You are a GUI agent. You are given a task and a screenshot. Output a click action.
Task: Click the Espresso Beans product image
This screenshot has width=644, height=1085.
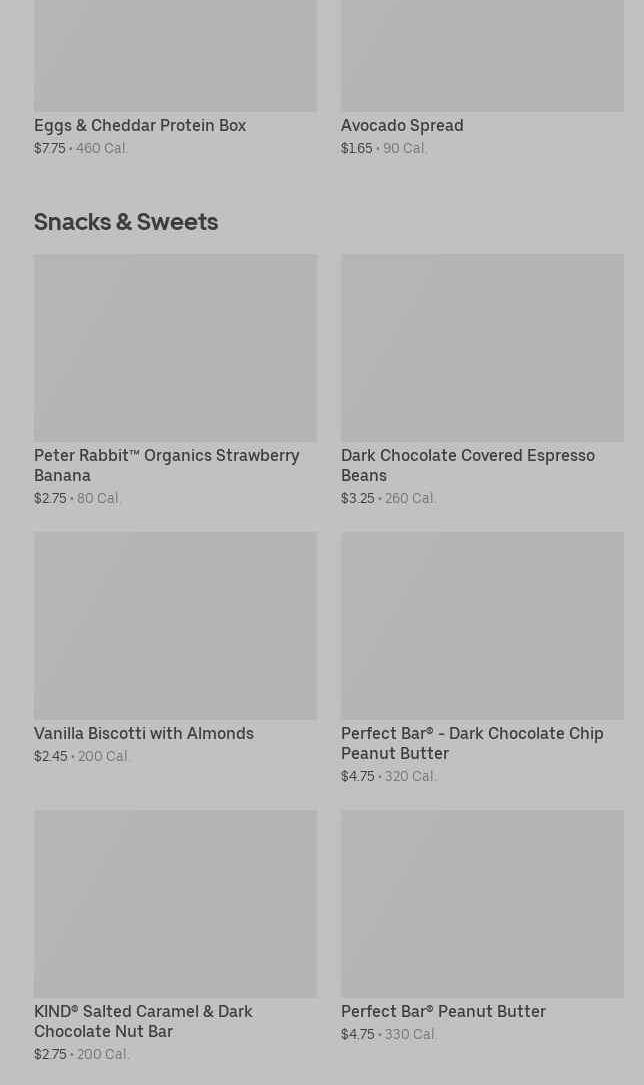[x=482, y=347]
